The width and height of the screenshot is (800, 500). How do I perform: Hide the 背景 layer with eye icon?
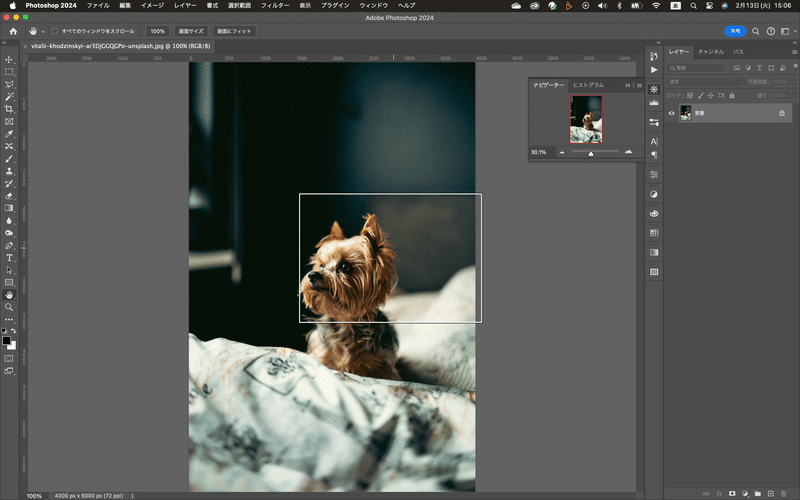pyautogui.click(x=671, y=113)
